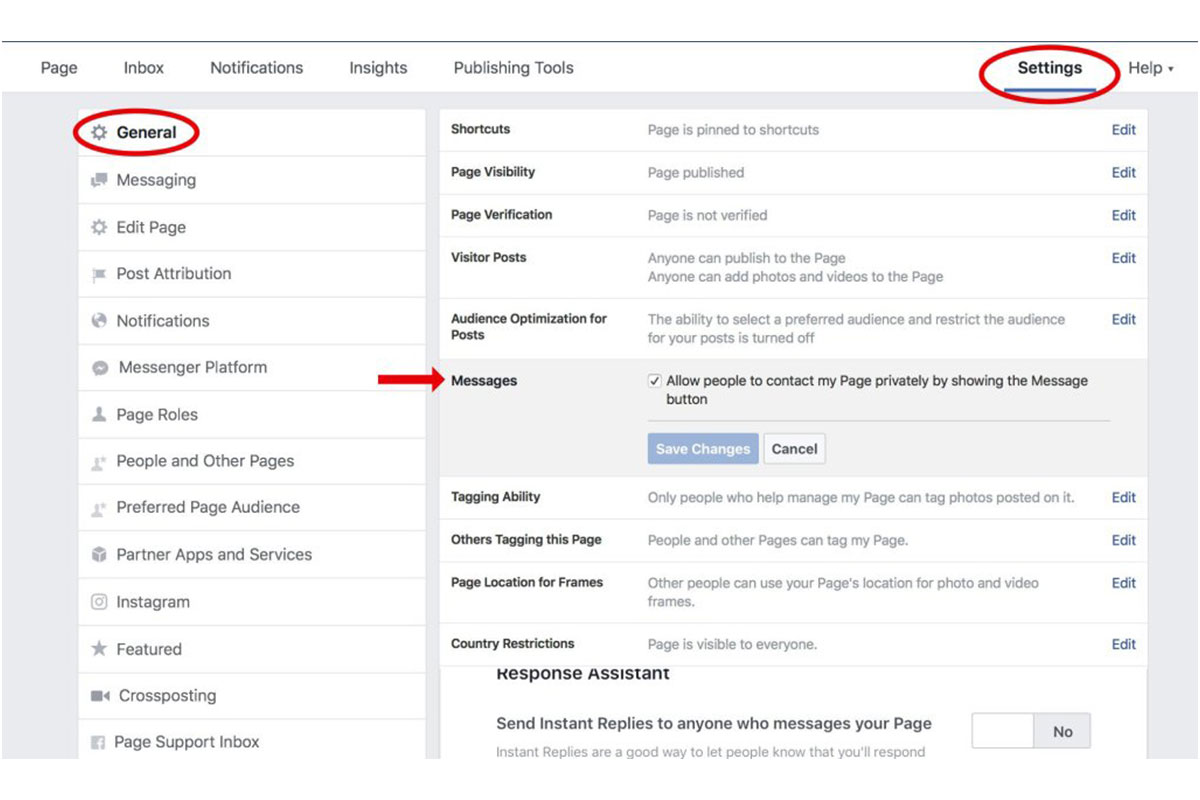This screenshot has height=800, width=1200.
Task: Click the Post Attribution flag icon
Action: (99, 274)
